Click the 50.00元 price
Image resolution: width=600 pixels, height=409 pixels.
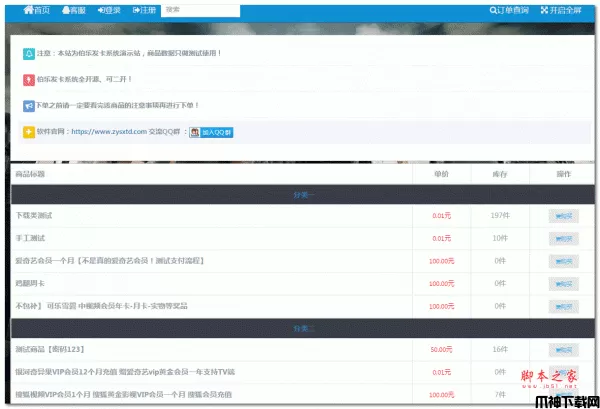click(441, 349)
